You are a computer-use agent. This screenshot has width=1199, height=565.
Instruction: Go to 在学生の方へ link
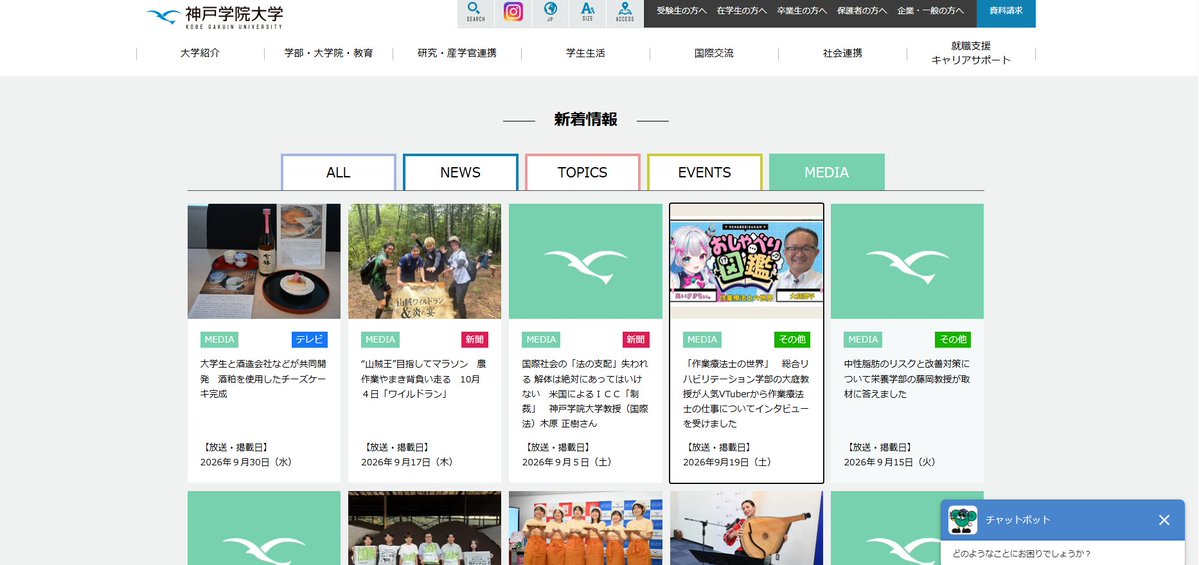(742, 11)
